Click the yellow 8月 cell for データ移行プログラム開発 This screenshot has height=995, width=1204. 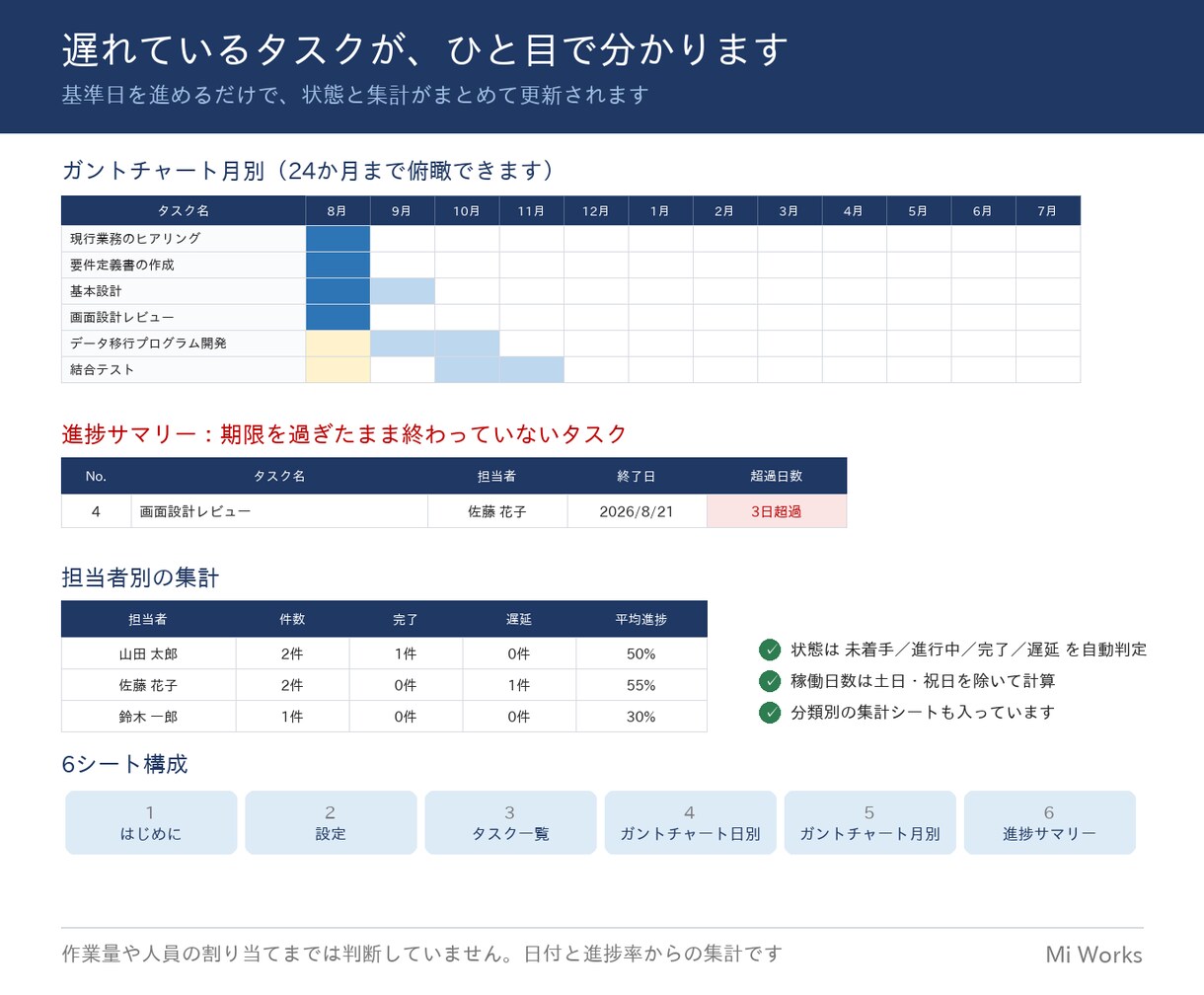pyautogui.click(x=338, y=344)
